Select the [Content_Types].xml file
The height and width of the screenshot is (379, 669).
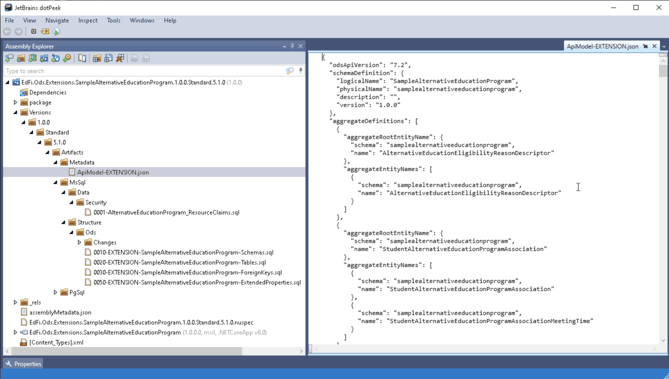pyautogui.click(x=56, y=342)
